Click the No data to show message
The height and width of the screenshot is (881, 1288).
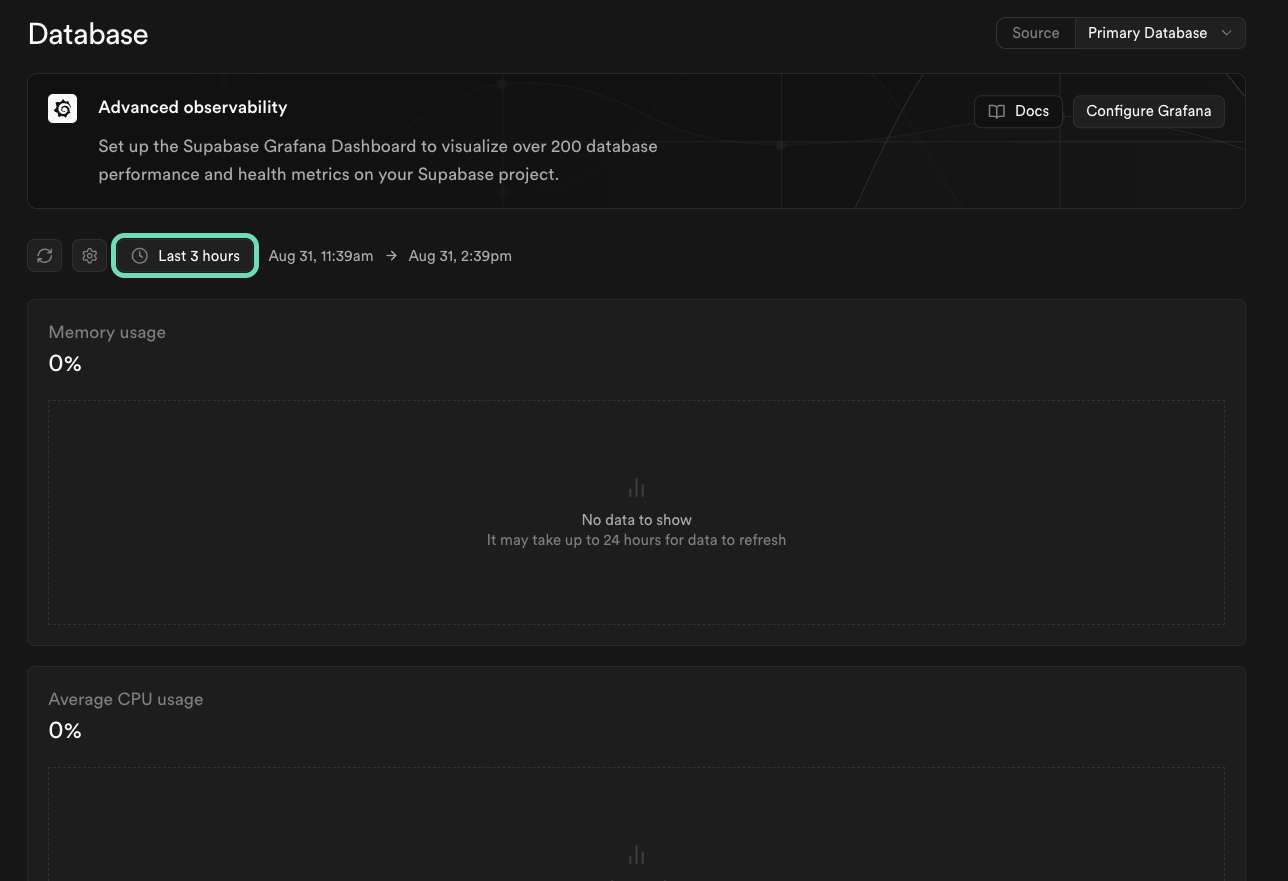637,520
